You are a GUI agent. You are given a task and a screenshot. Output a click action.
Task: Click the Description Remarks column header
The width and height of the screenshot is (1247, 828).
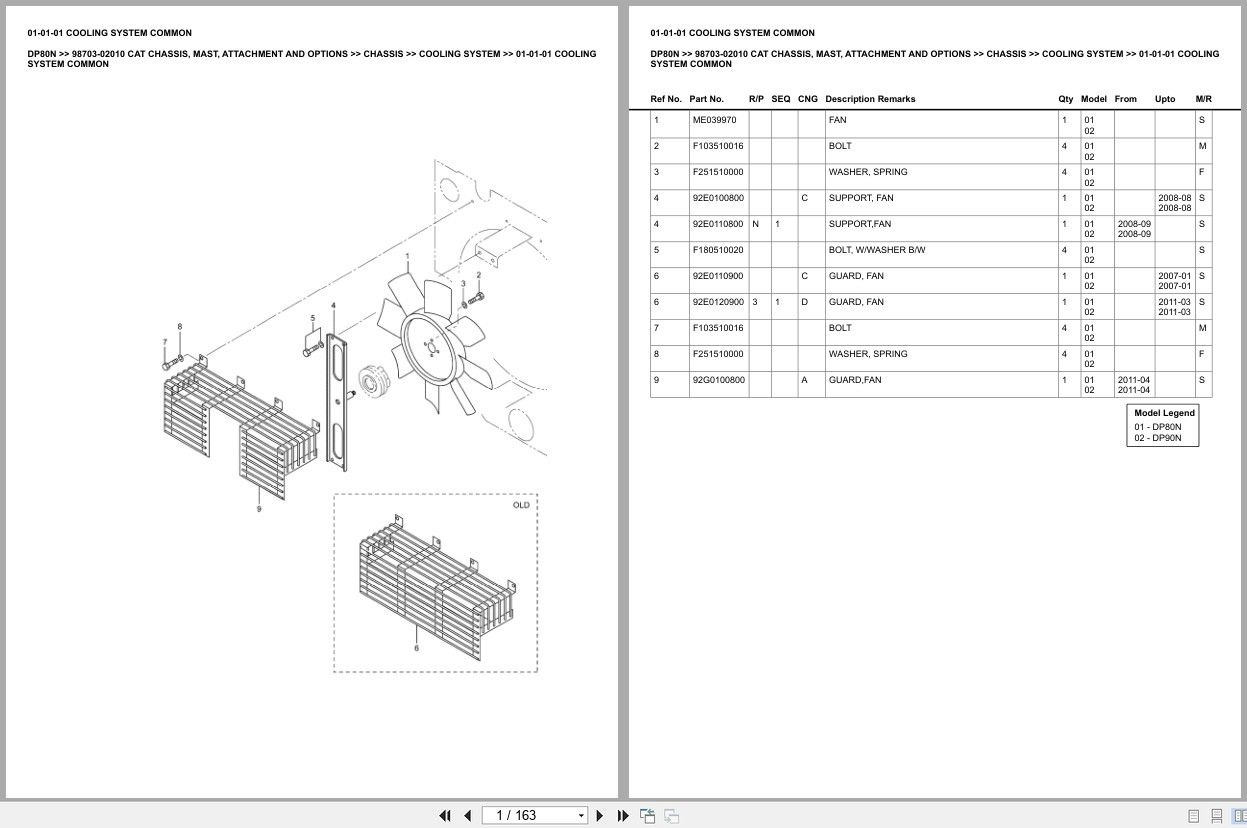(x=870, y=99)
